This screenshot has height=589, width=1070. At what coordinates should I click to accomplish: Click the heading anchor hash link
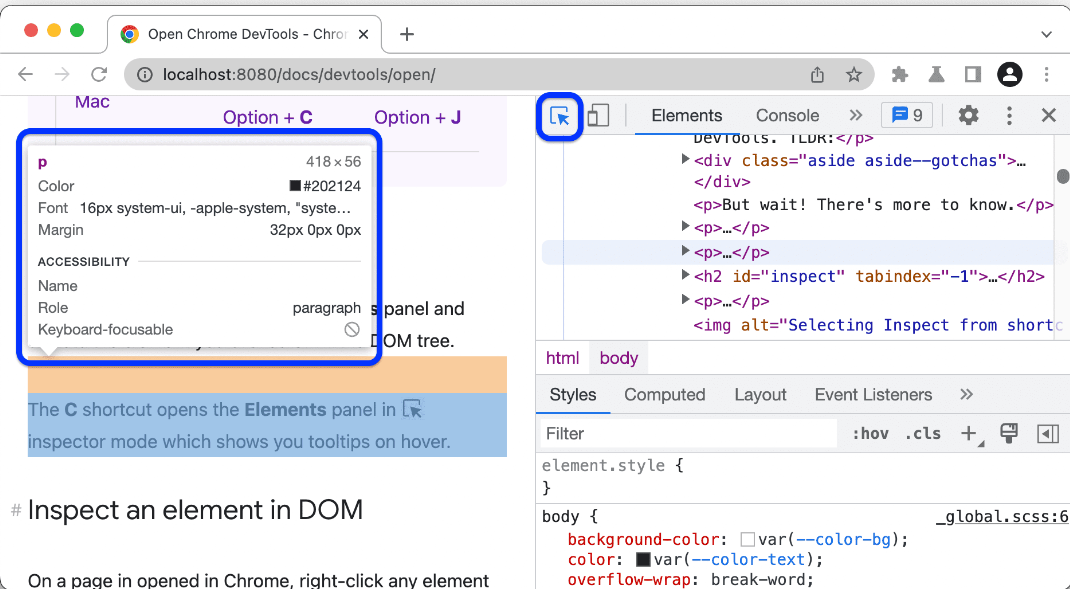pos(16,510)
